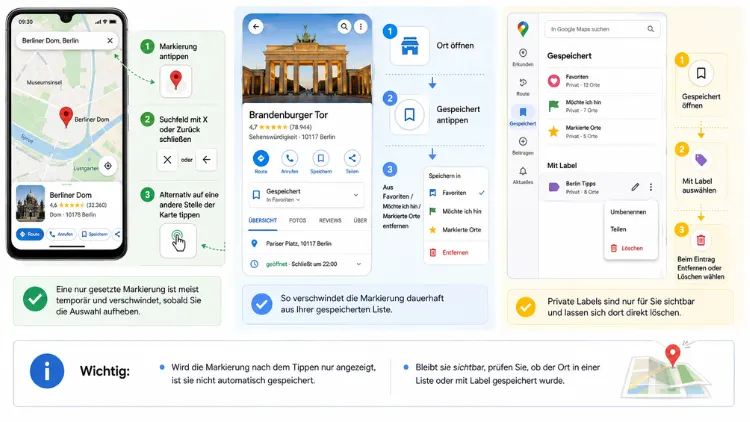Click the Berliner Dom, Berlin search field
Viewport: 750px width, 422px height.
tap(67, 41)
